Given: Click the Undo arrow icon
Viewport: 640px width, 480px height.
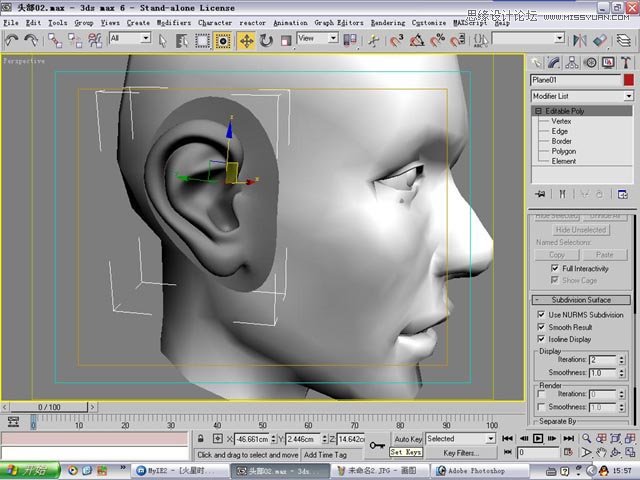Looking at the screenshot, I should [x=11, y=40].
